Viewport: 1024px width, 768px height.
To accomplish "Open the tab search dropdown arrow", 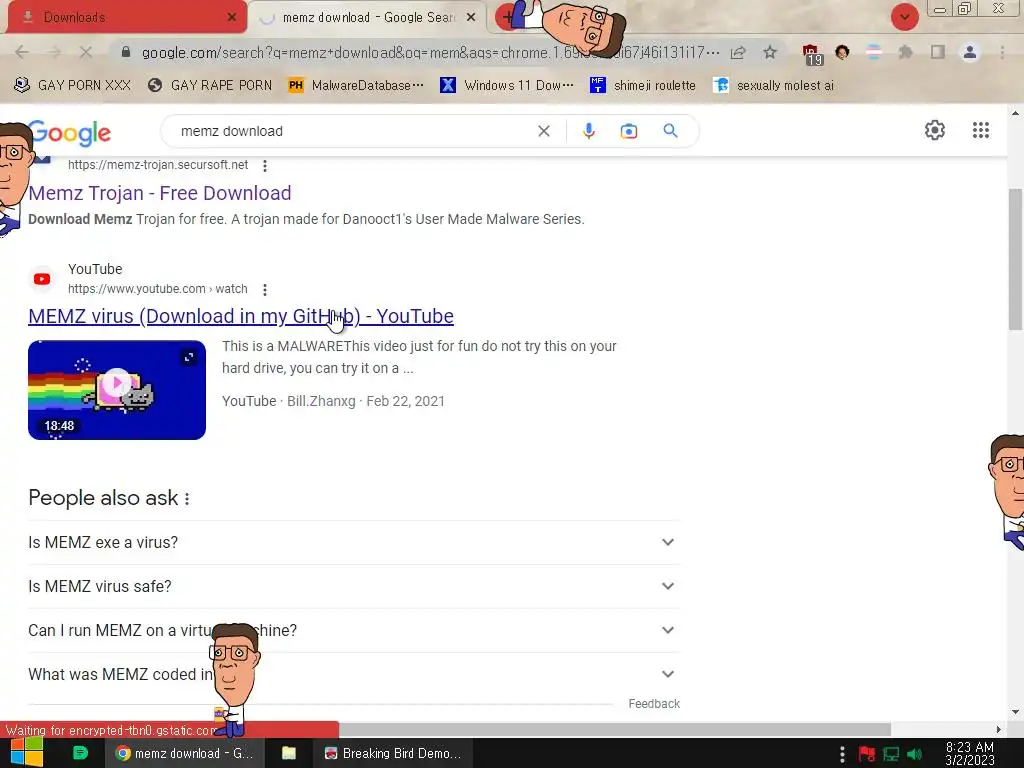I will pos(904,17).
